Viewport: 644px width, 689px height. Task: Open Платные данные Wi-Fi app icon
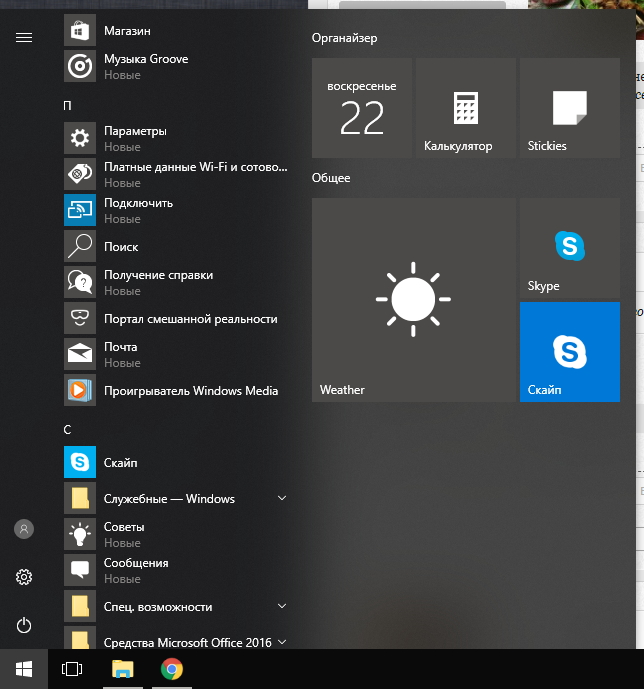point(80,174)
